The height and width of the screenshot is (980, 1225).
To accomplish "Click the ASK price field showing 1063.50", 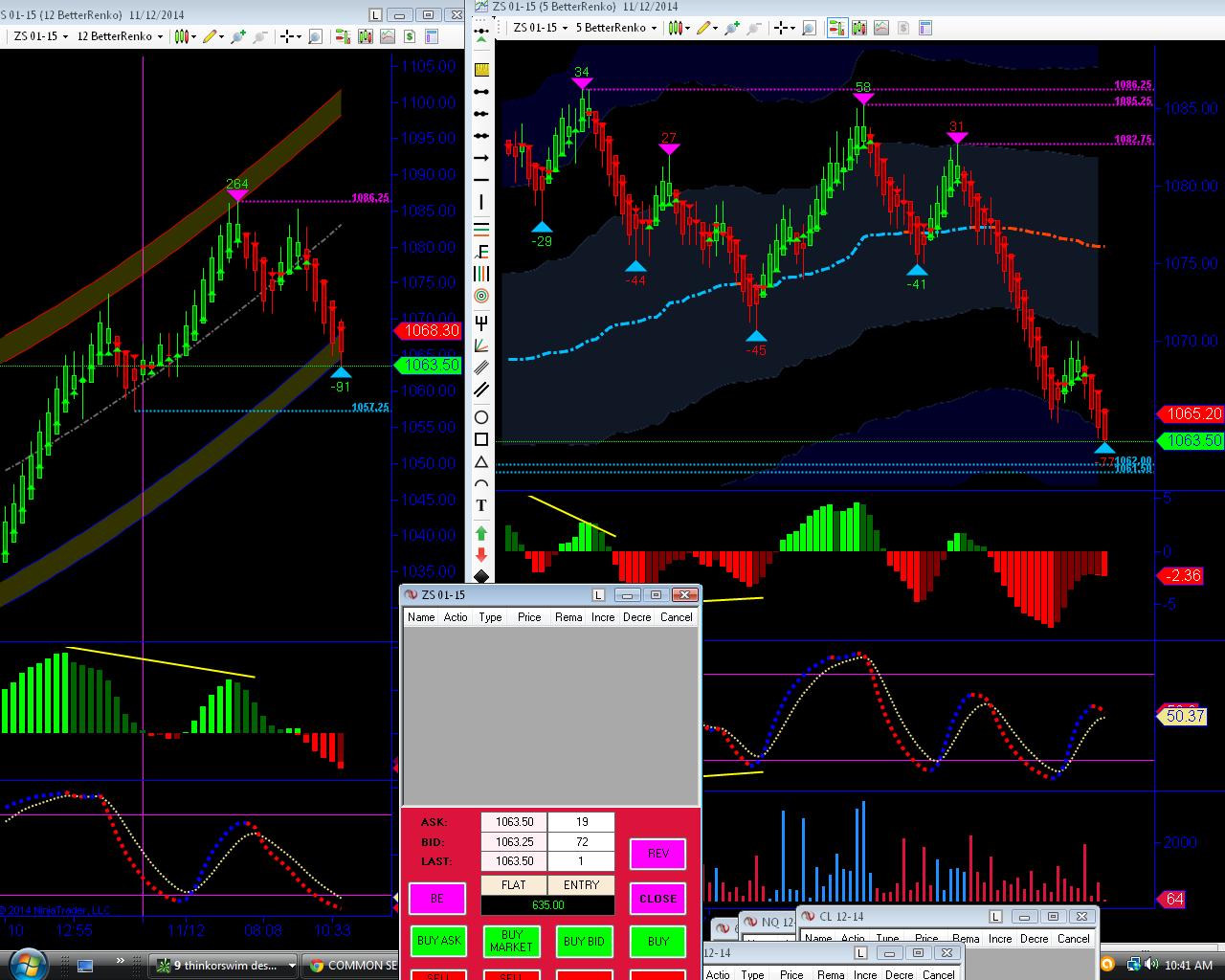I will tap(514, 822).
